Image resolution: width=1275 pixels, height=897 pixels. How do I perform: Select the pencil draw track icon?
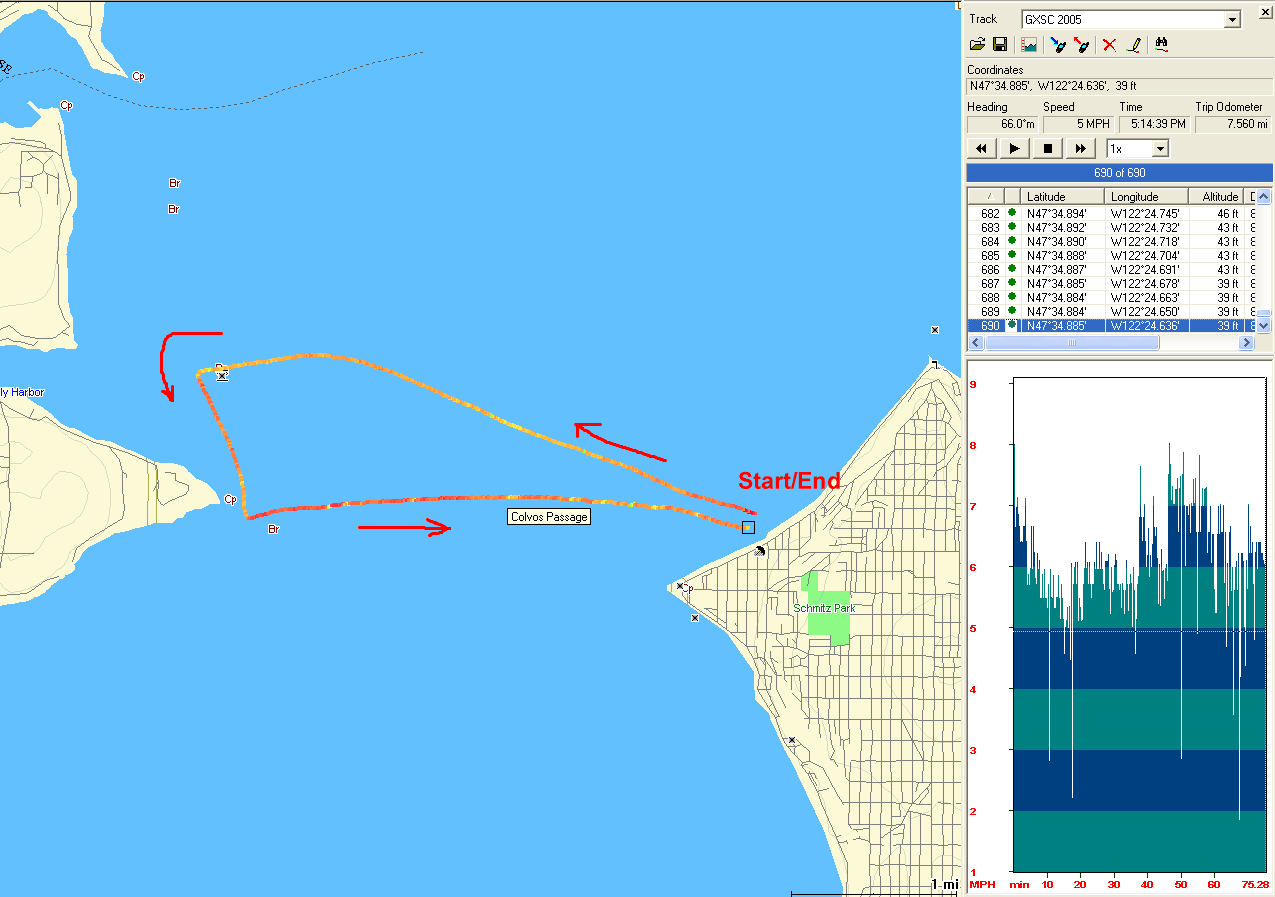1134,45
